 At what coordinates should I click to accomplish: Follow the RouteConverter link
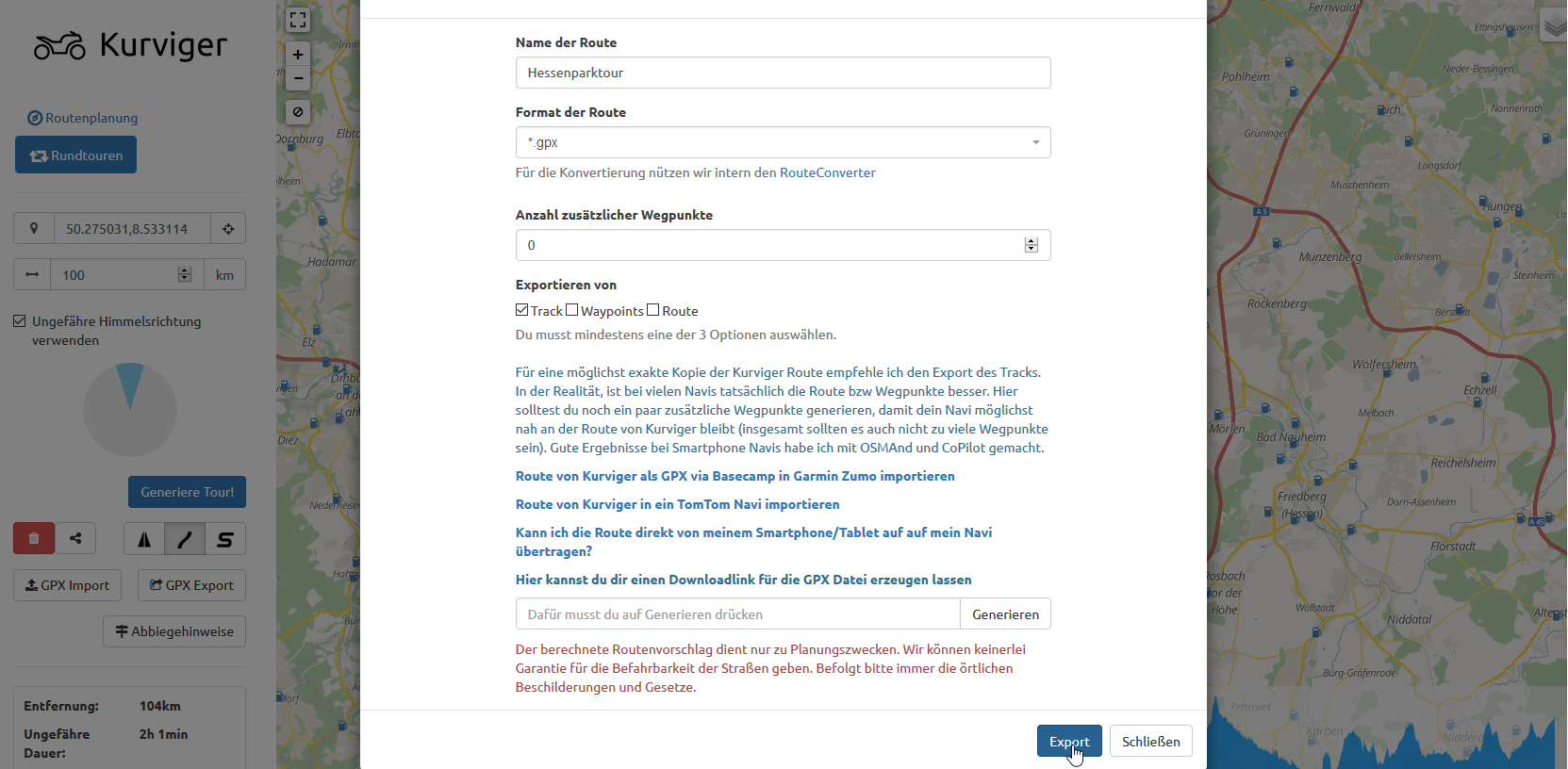827,172
